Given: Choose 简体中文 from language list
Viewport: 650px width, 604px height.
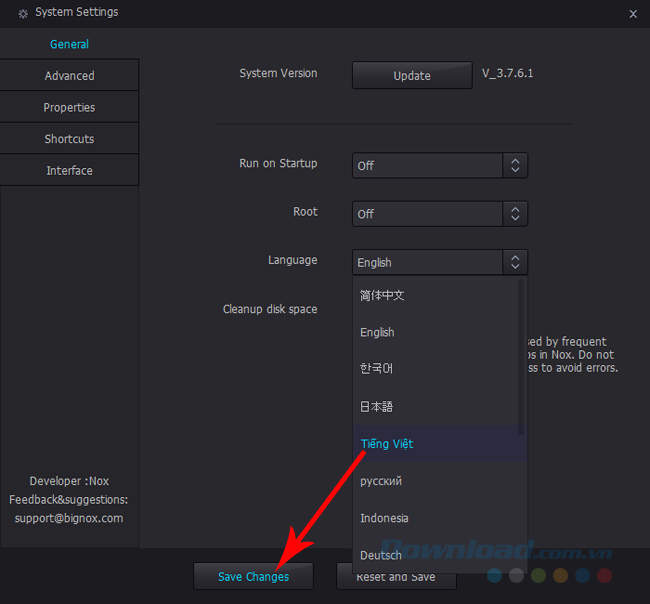Looking at the screenshot, I should 436,295.
